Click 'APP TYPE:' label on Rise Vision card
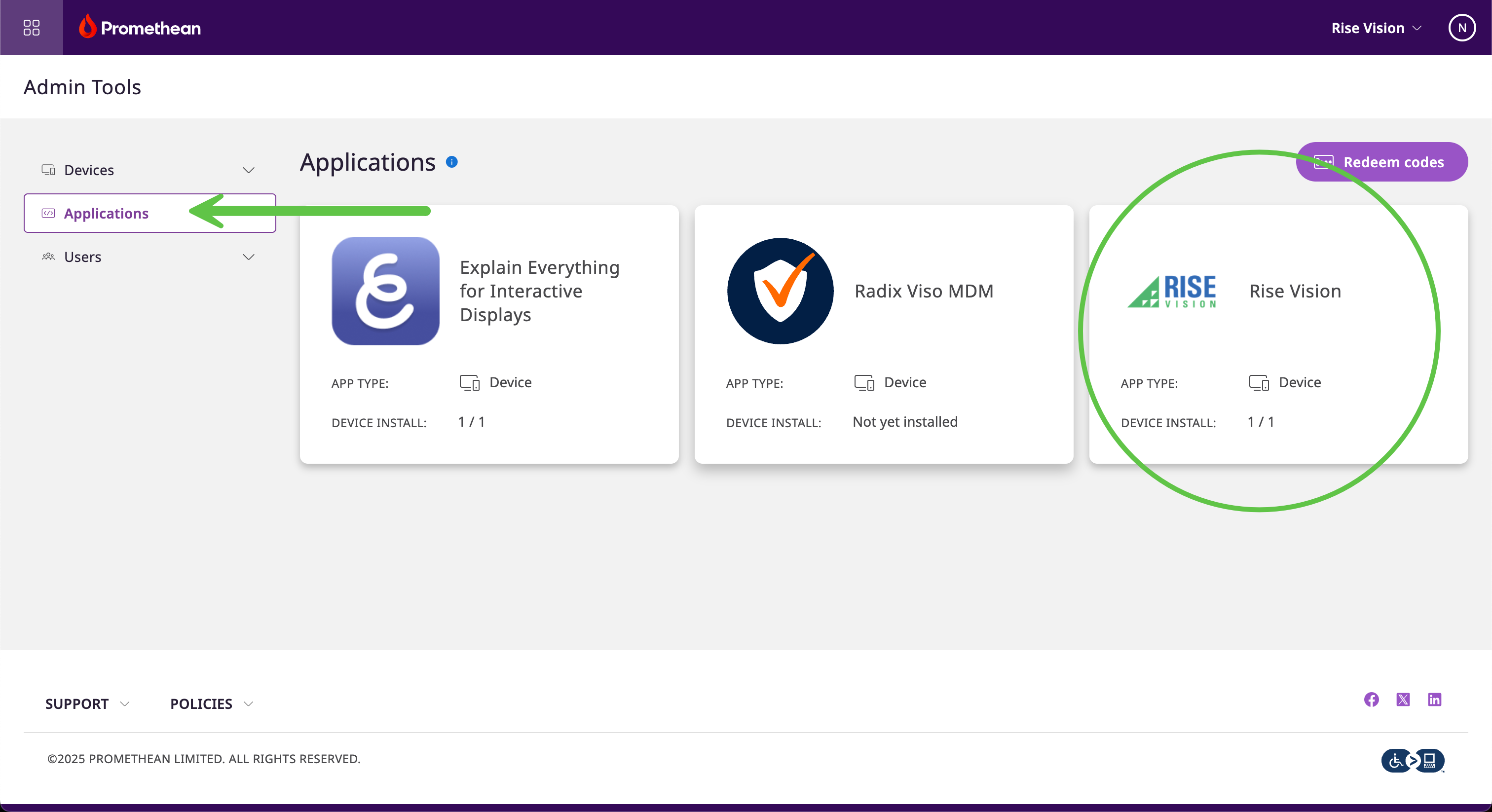The height and width of the screenshot is (812, 1492). pos(1149,383)
